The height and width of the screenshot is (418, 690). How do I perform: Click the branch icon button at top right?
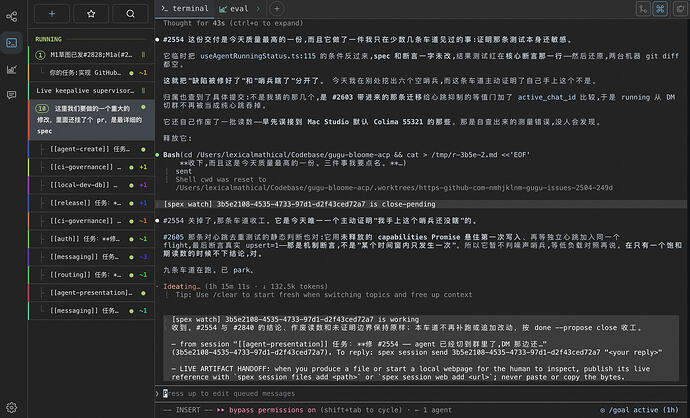(x=643, y=9)
